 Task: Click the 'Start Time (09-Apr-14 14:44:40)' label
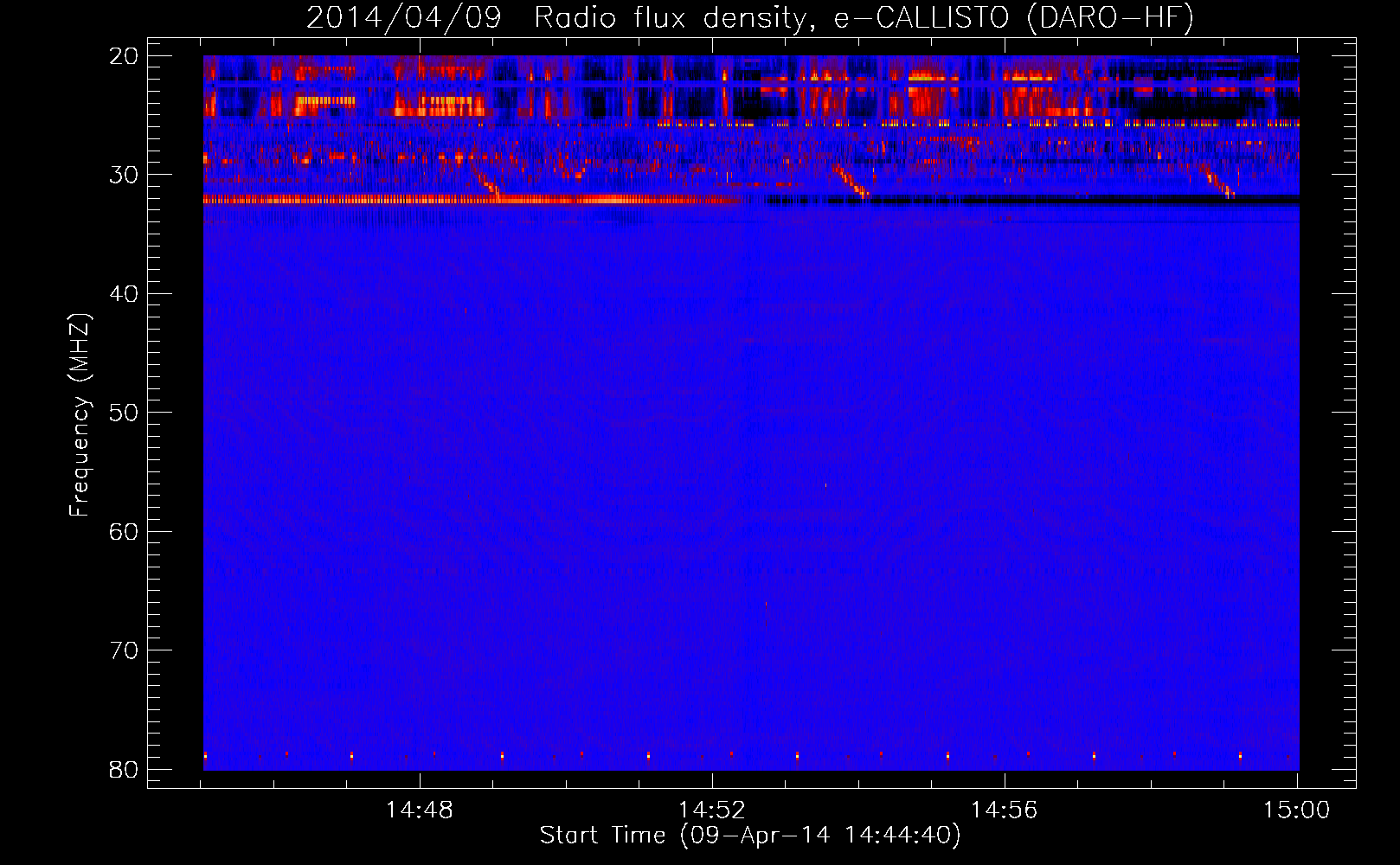(x=750, y=836)
